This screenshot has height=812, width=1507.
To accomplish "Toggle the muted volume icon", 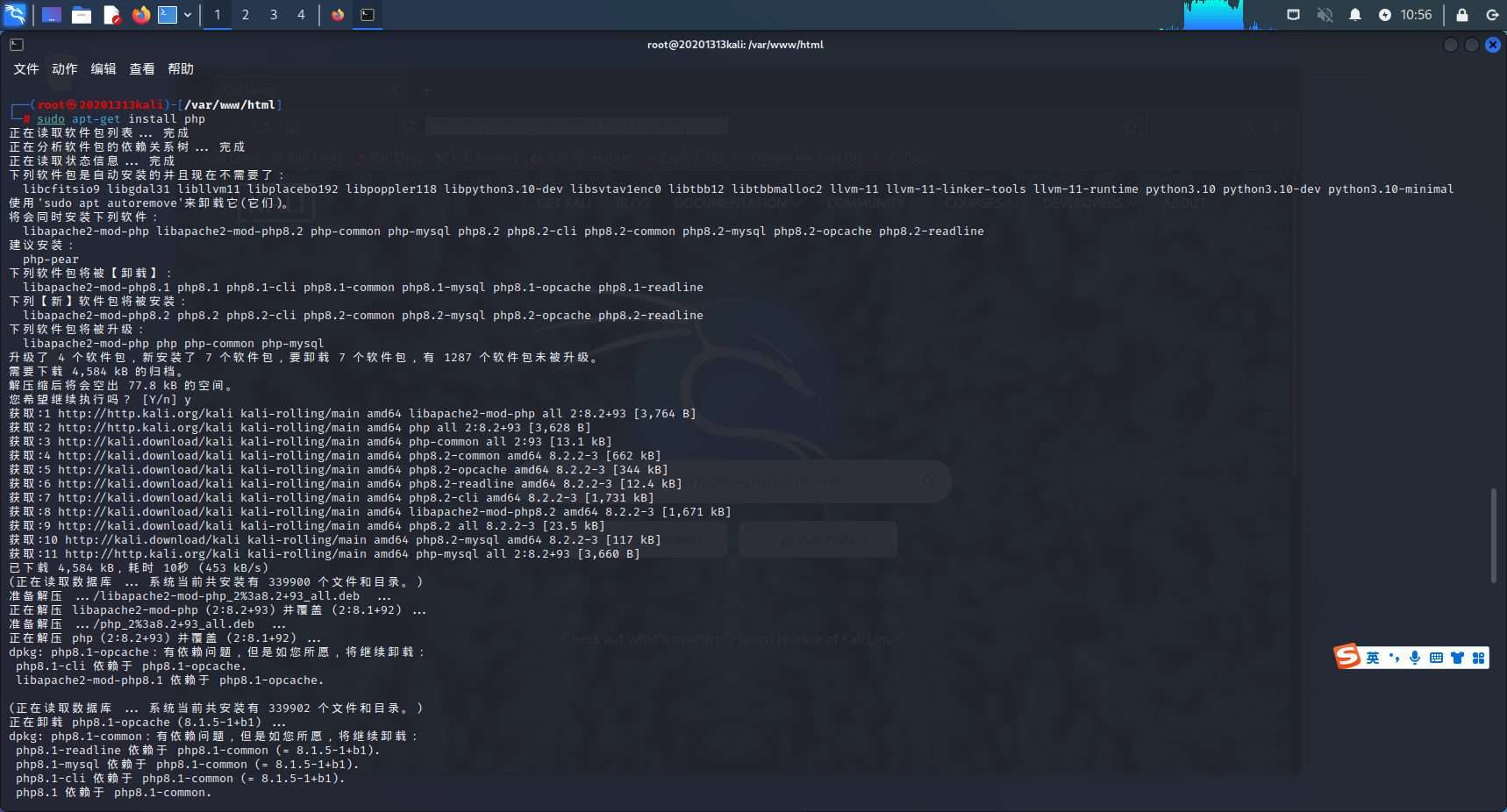I will pyautogui.click(x=1325, y=15).
